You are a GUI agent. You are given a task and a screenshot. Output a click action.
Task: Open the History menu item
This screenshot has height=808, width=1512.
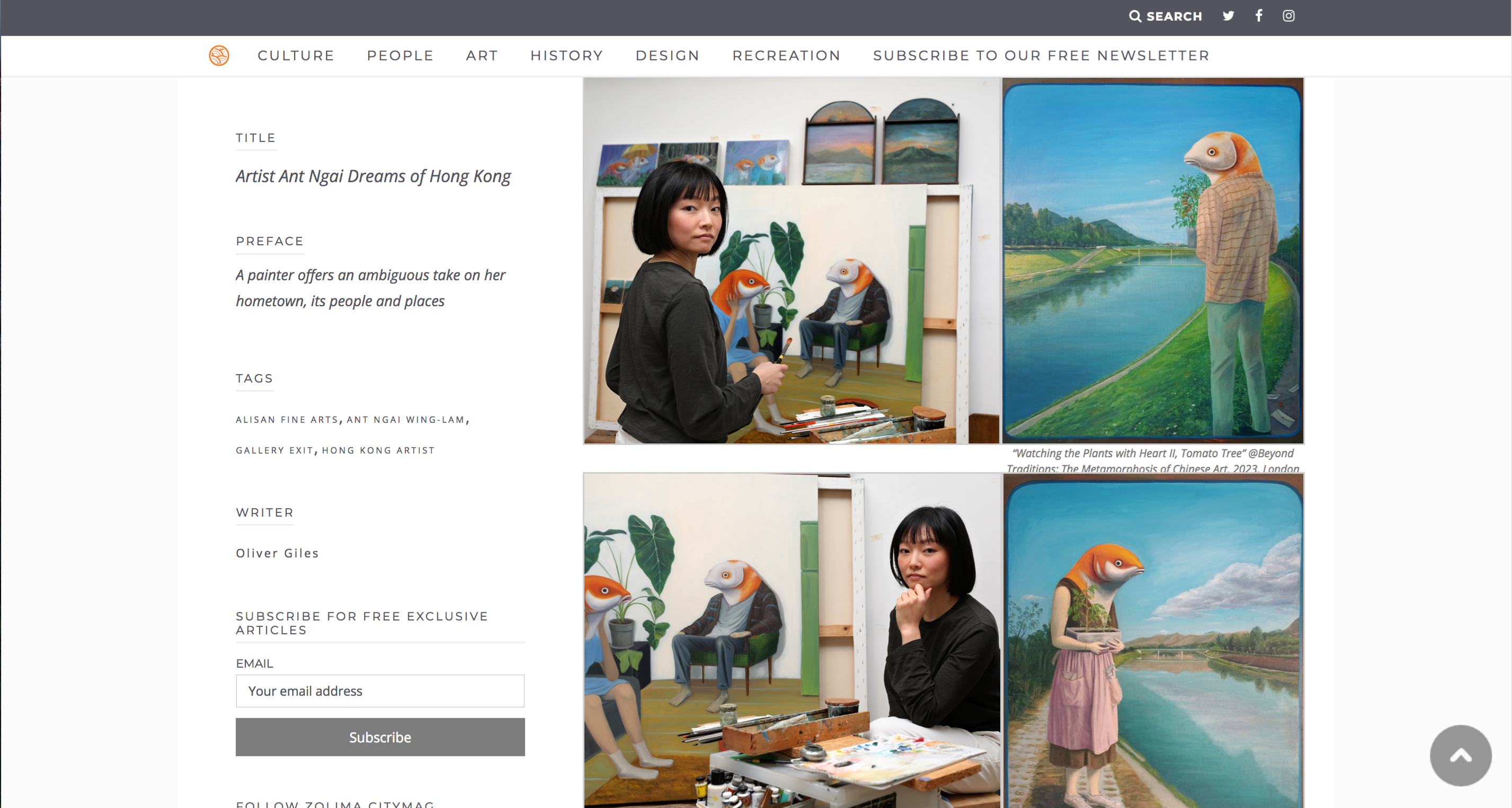(x=566, y=56)
